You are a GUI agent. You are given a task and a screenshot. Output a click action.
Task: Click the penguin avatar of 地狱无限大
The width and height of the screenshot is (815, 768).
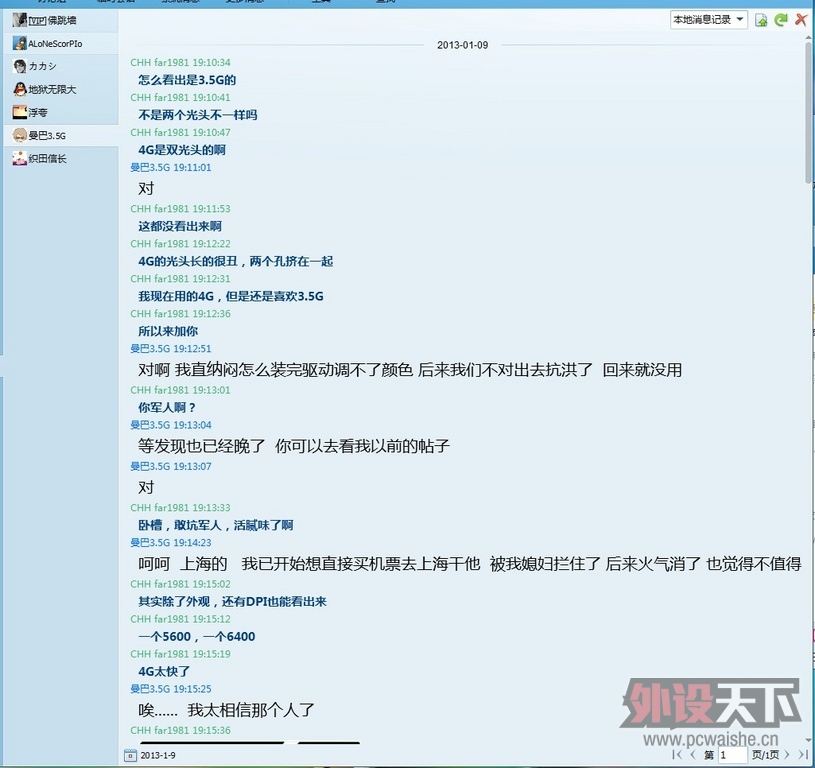(x=20, y=89)
